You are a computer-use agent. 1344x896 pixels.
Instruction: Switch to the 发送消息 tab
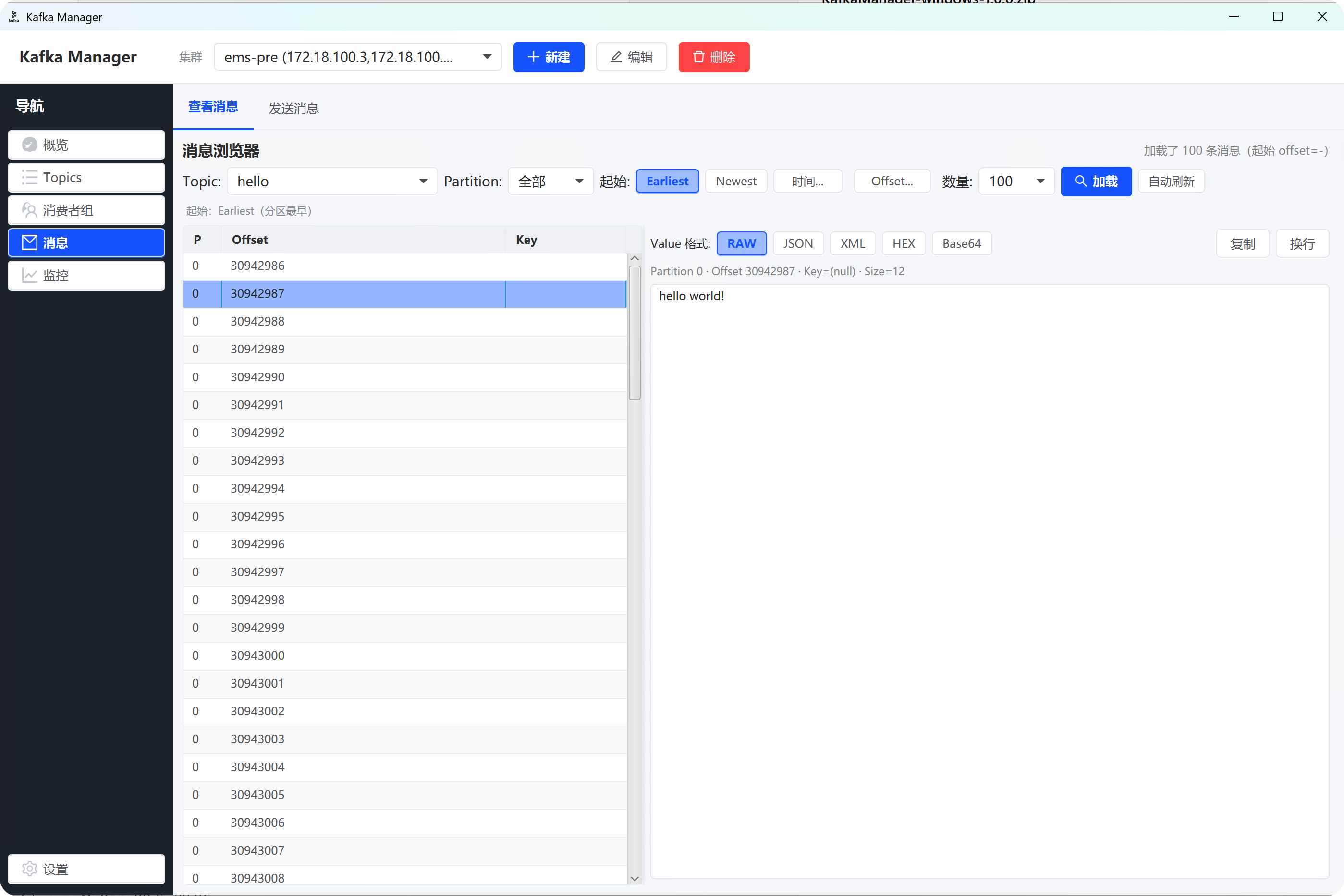click(x=293, y=108)
